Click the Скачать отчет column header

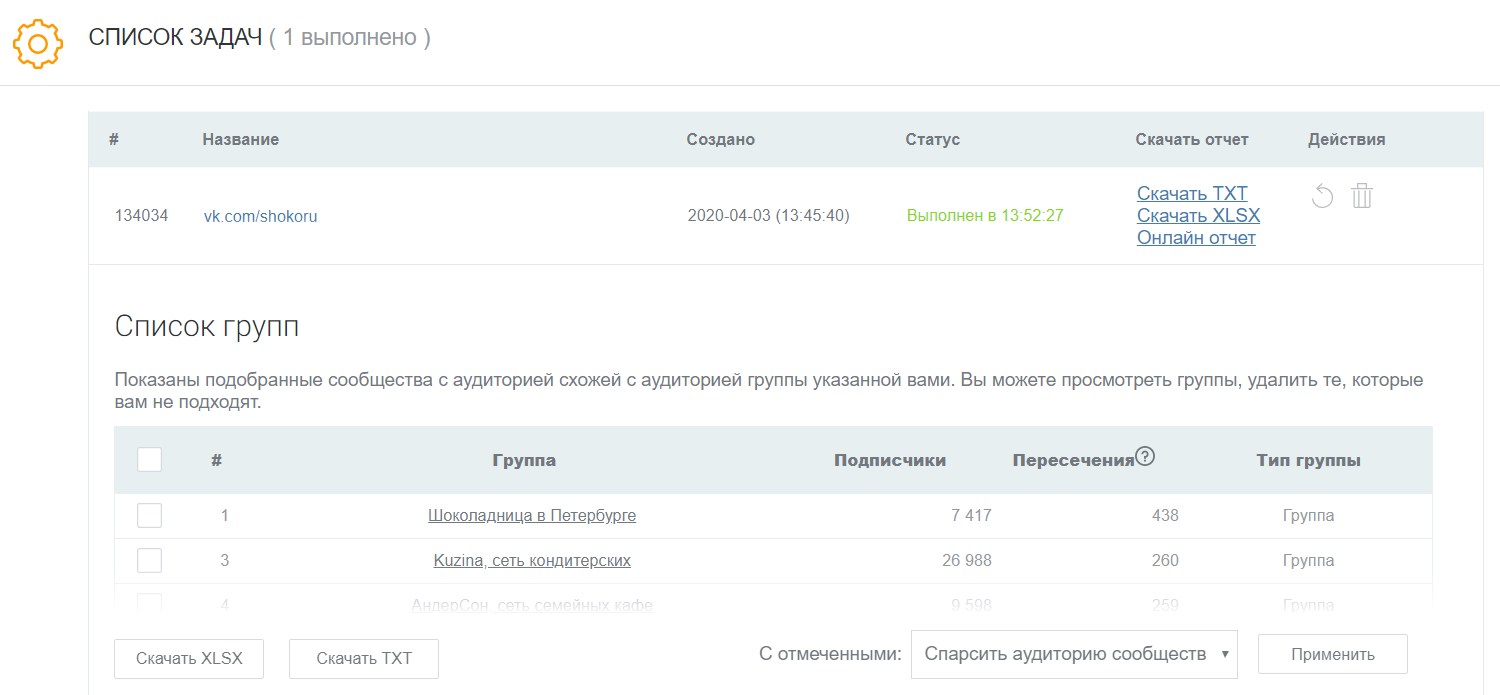(x=1192, y=139)
